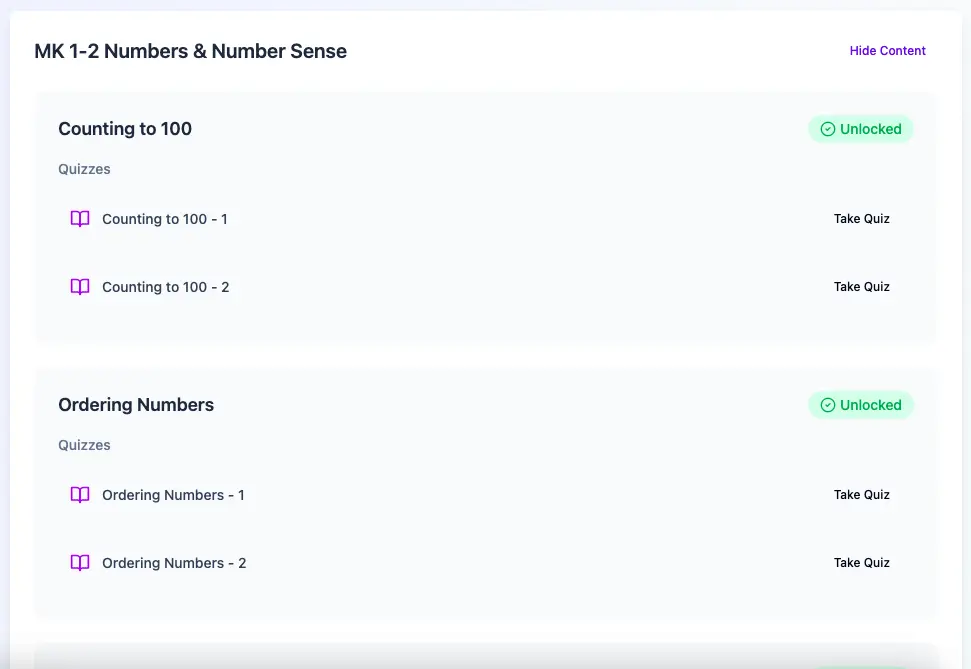Click book icon beside Counting to 100 - 2
This screenshot has height=669, width=971.
coord(80,287)
